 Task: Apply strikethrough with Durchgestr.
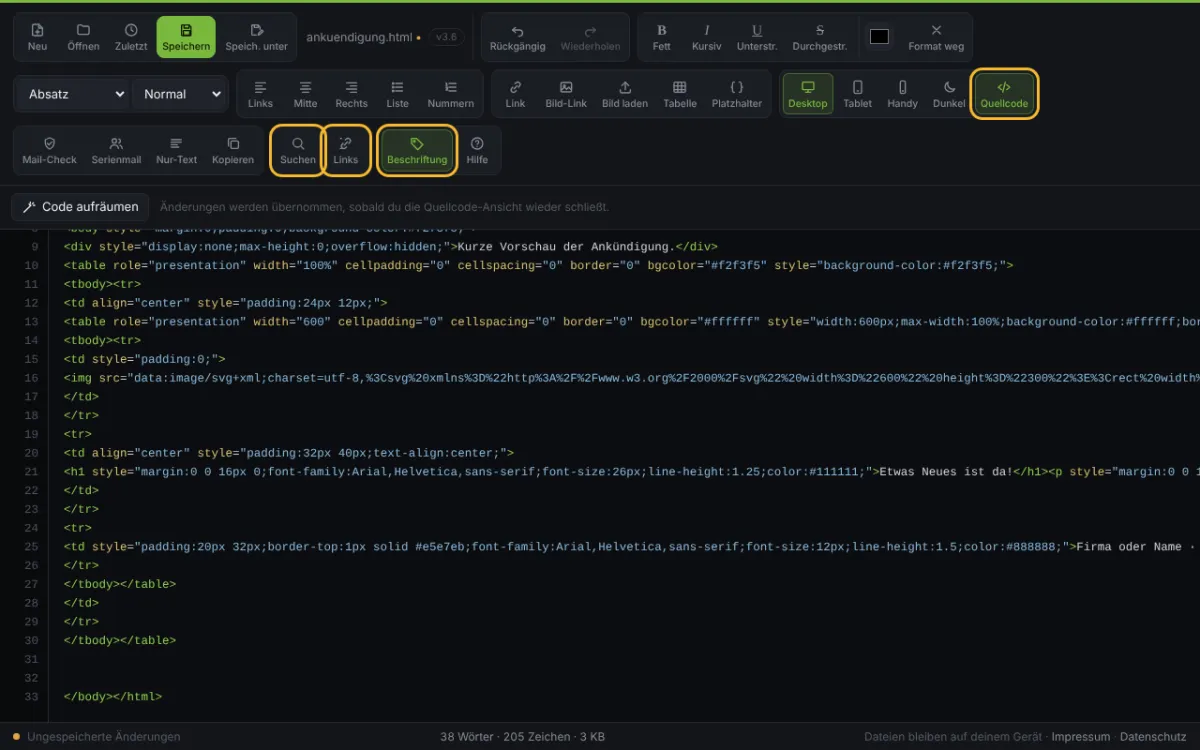tap(820, 37)
